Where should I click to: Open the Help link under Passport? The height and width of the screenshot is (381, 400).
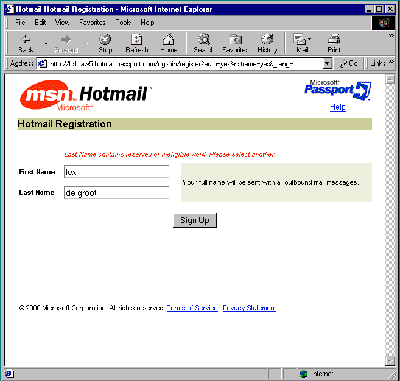(338, 107)
